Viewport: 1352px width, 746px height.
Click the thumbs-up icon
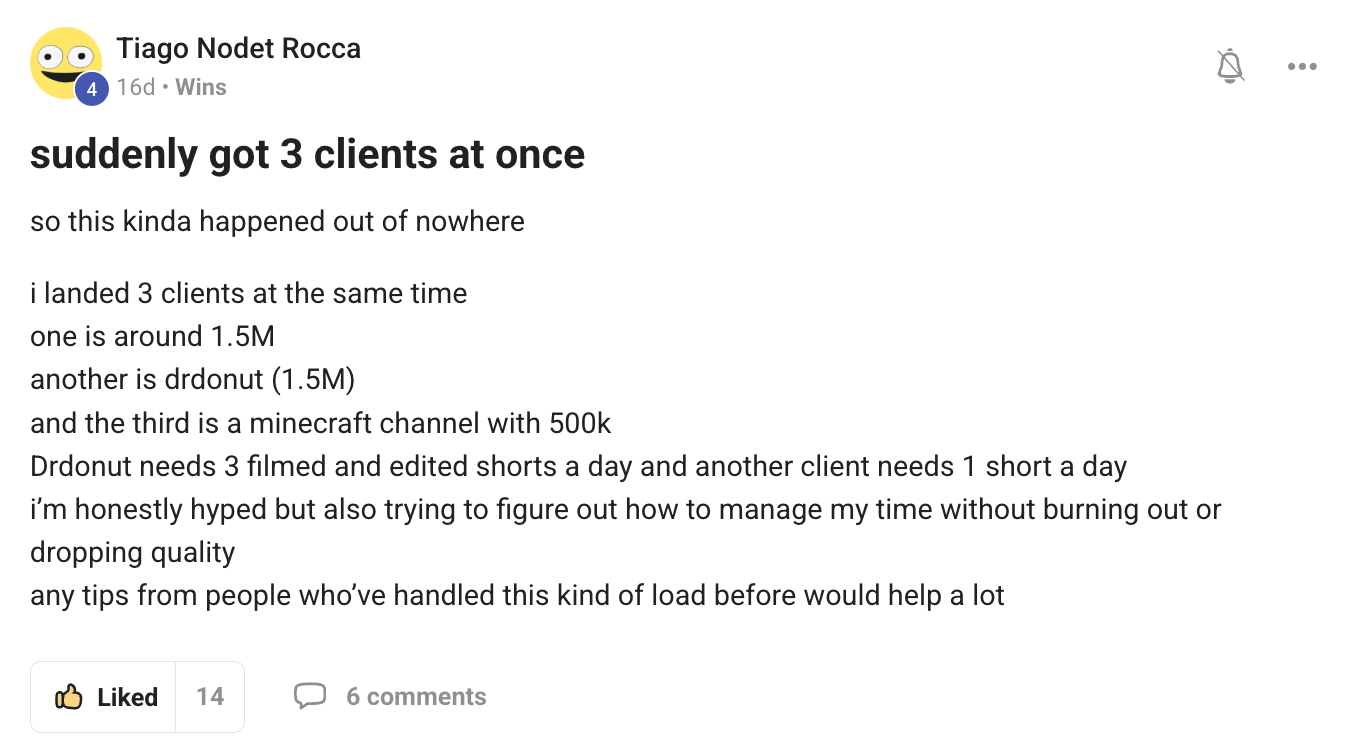68,696
